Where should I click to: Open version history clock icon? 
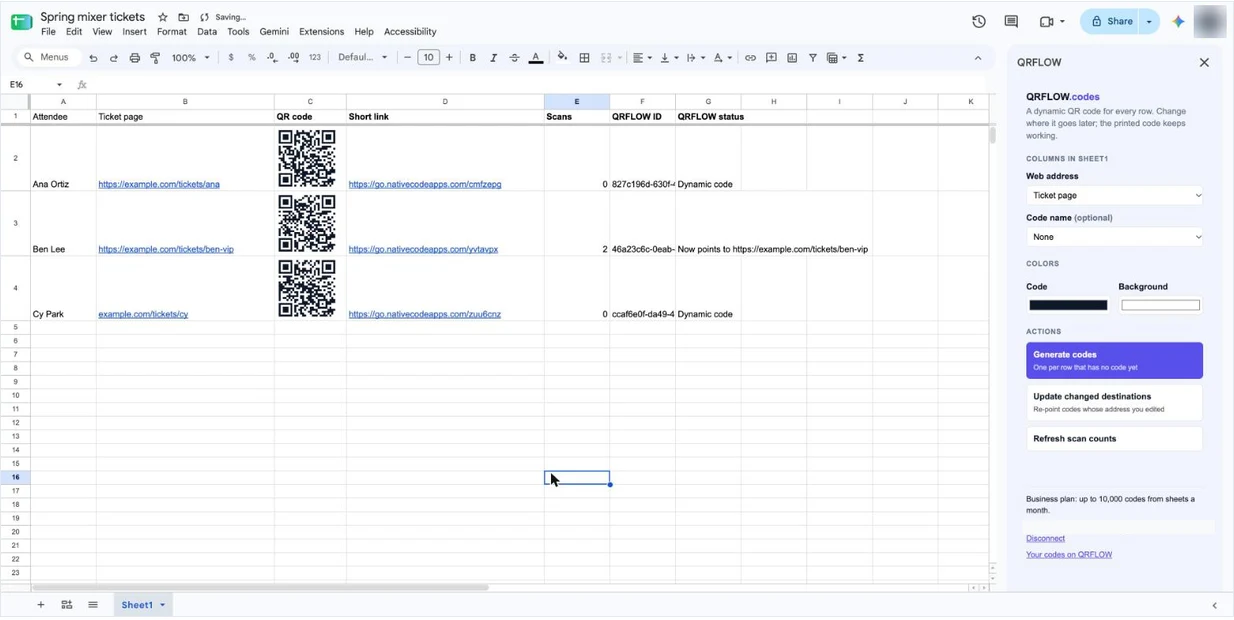coord(979,21)
